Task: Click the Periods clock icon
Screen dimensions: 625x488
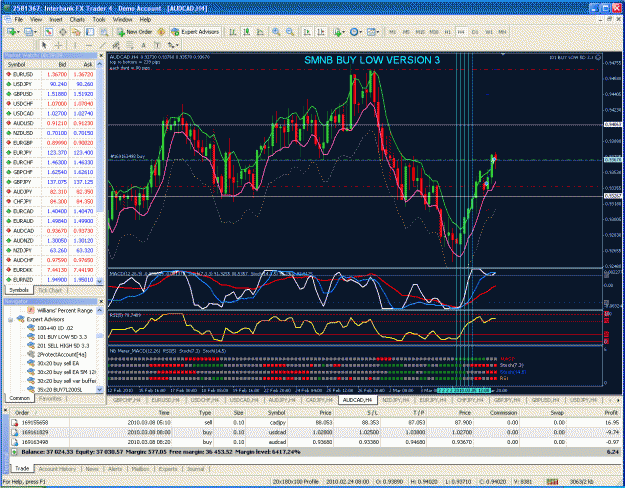Action: click(354, 32)
